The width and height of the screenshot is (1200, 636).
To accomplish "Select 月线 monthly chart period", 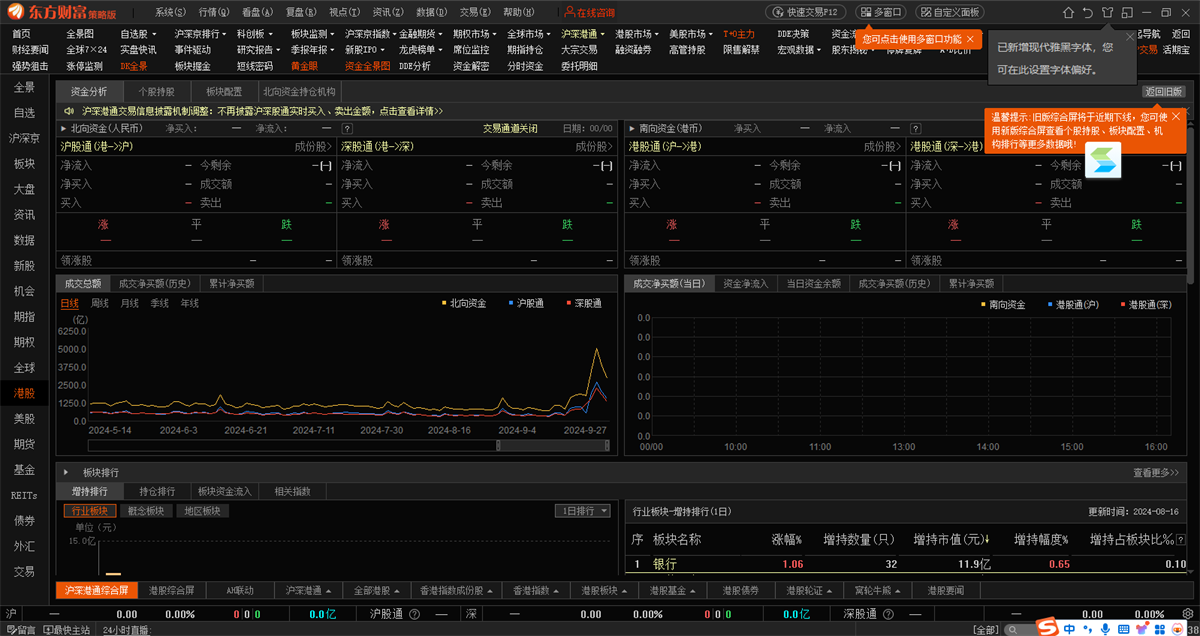I will [130, 303].
